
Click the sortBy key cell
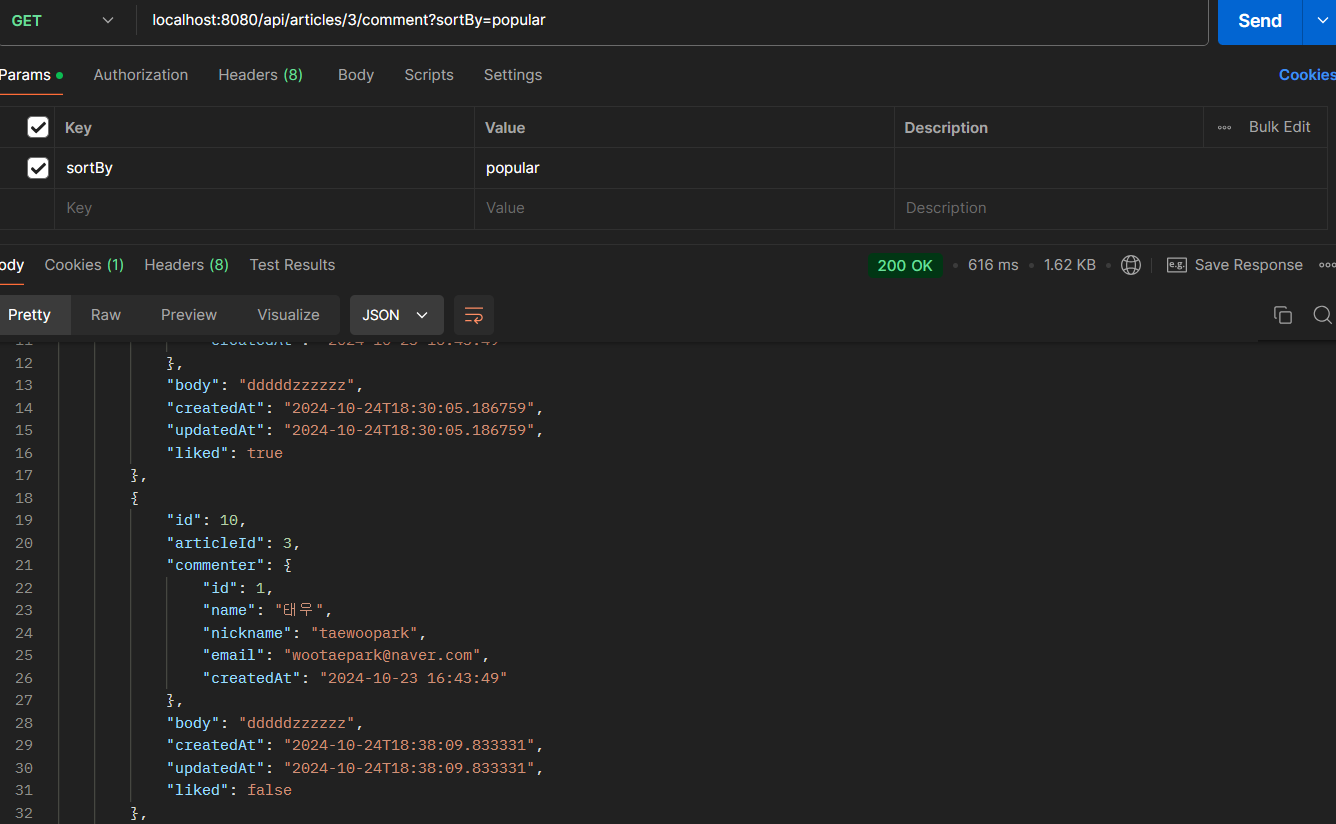[264, 168]
